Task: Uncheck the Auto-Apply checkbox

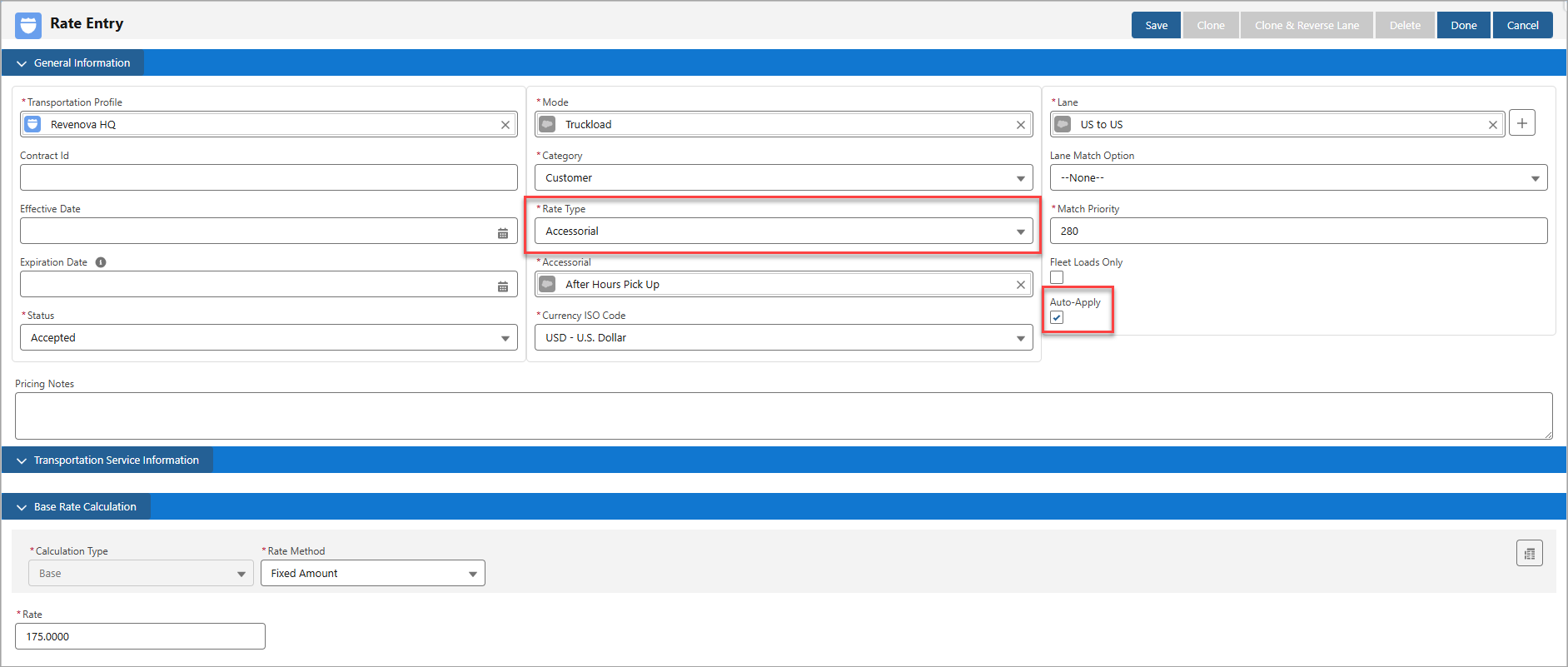Action: (x=1057, y=317)
